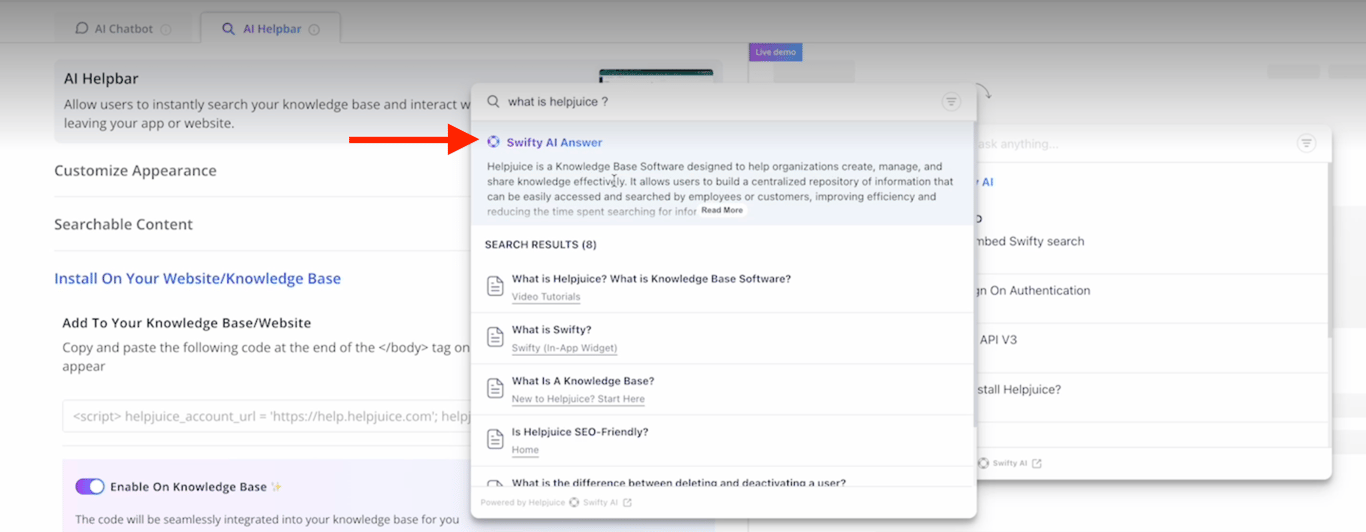
Task: Click chat bubble icon on AI Chatbot tab
Action: pos(82,29)
